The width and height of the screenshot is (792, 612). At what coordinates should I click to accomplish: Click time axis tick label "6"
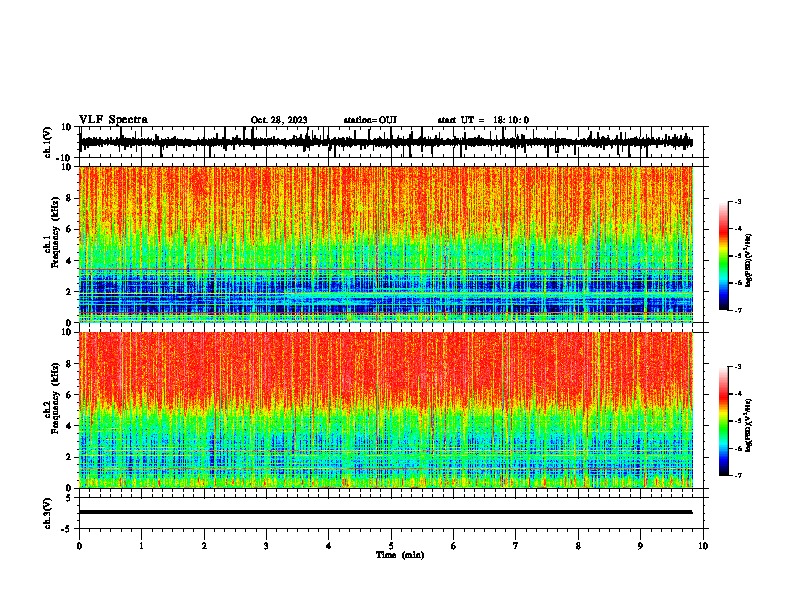tap(454, 546)
